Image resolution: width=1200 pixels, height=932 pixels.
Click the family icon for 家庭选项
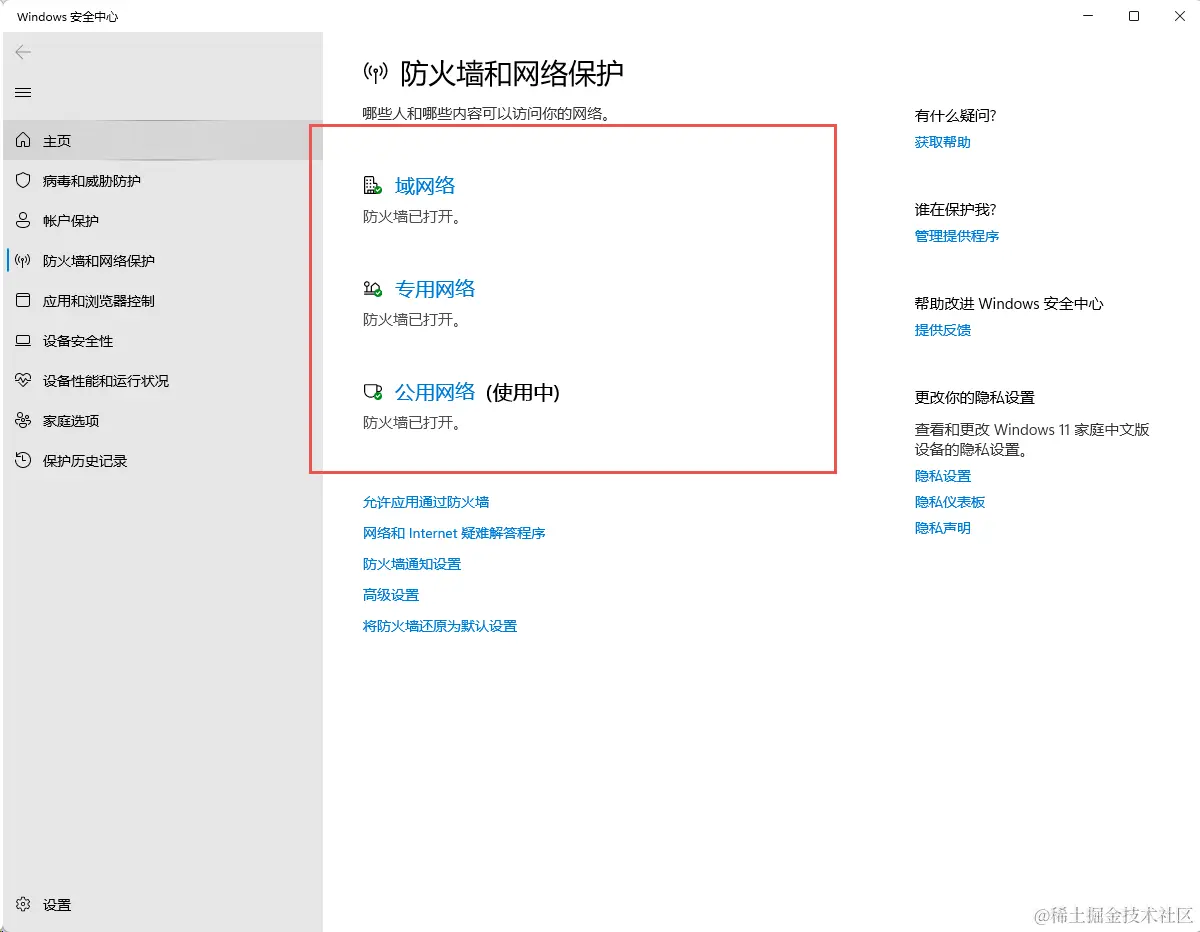click(x=23, y=421)
